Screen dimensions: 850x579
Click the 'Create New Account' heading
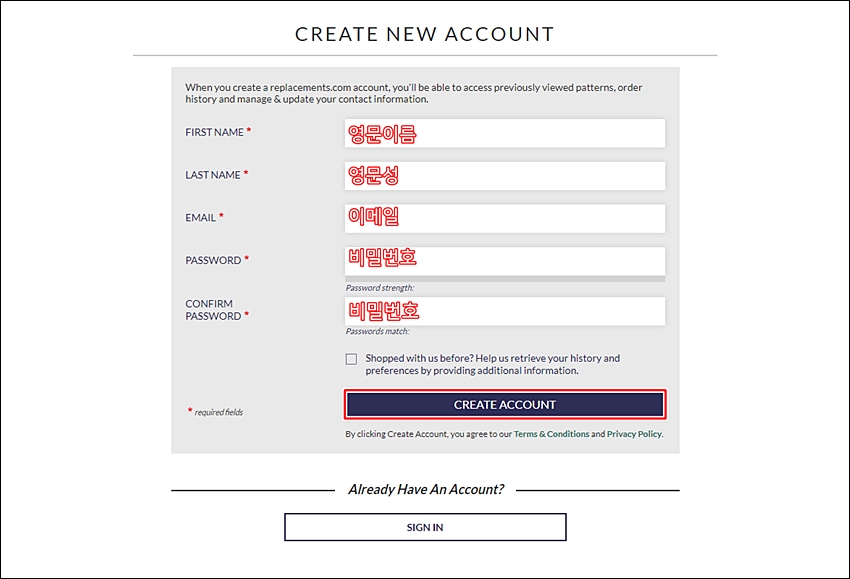coord(425,34)
